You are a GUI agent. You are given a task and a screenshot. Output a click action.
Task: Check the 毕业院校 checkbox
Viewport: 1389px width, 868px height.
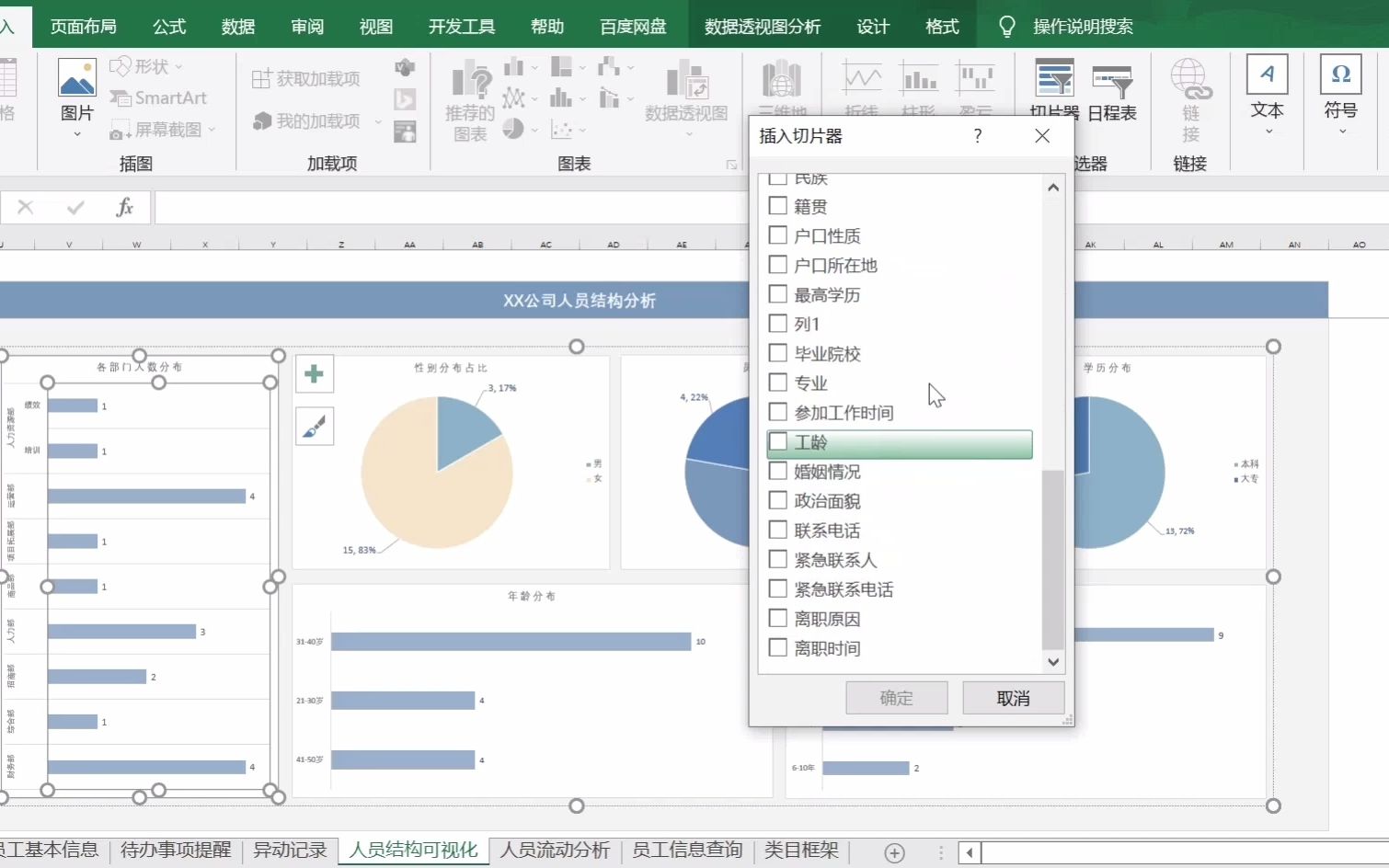click(x=777, y=353)
